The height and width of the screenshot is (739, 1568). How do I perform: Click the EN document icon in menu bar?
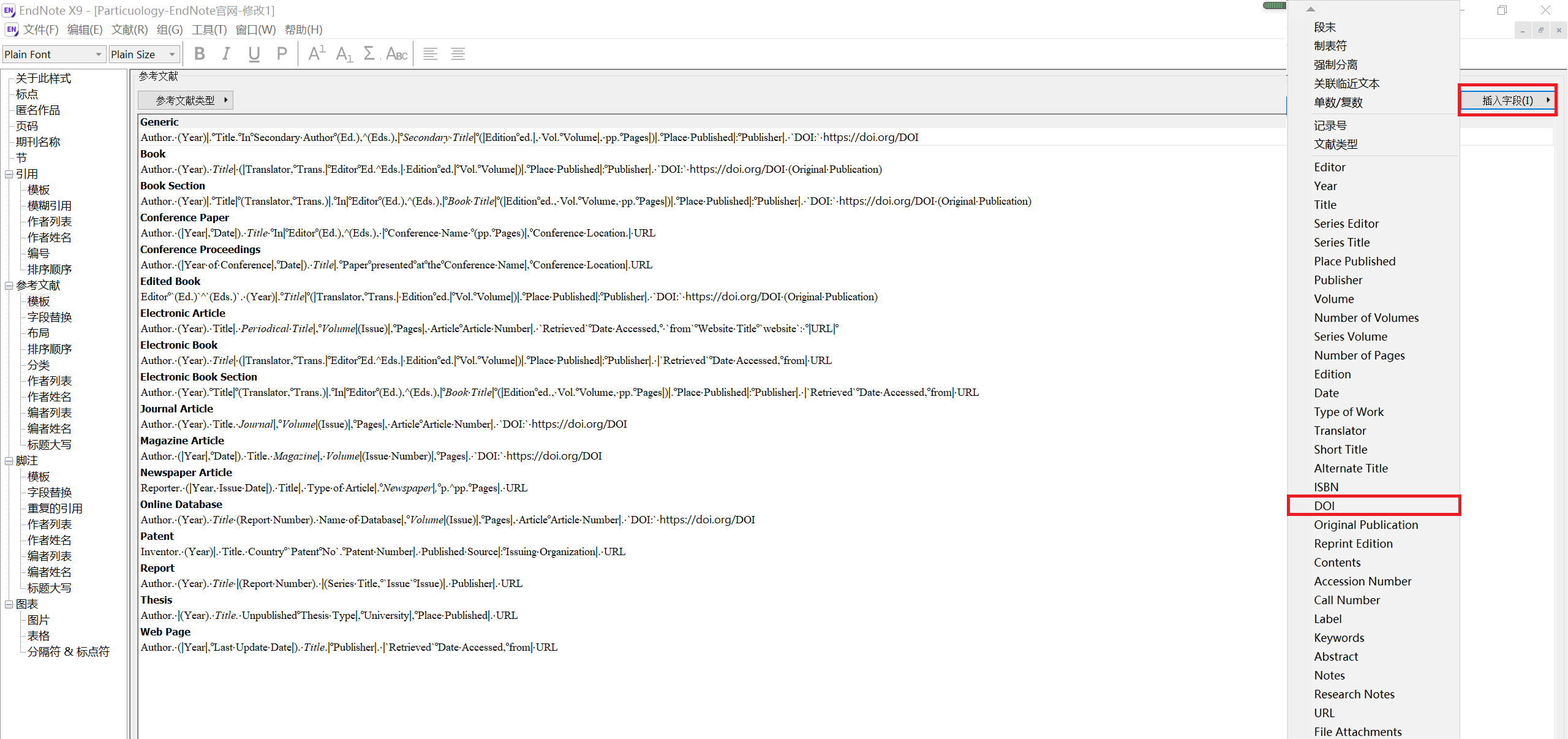[x=11, y=29]
